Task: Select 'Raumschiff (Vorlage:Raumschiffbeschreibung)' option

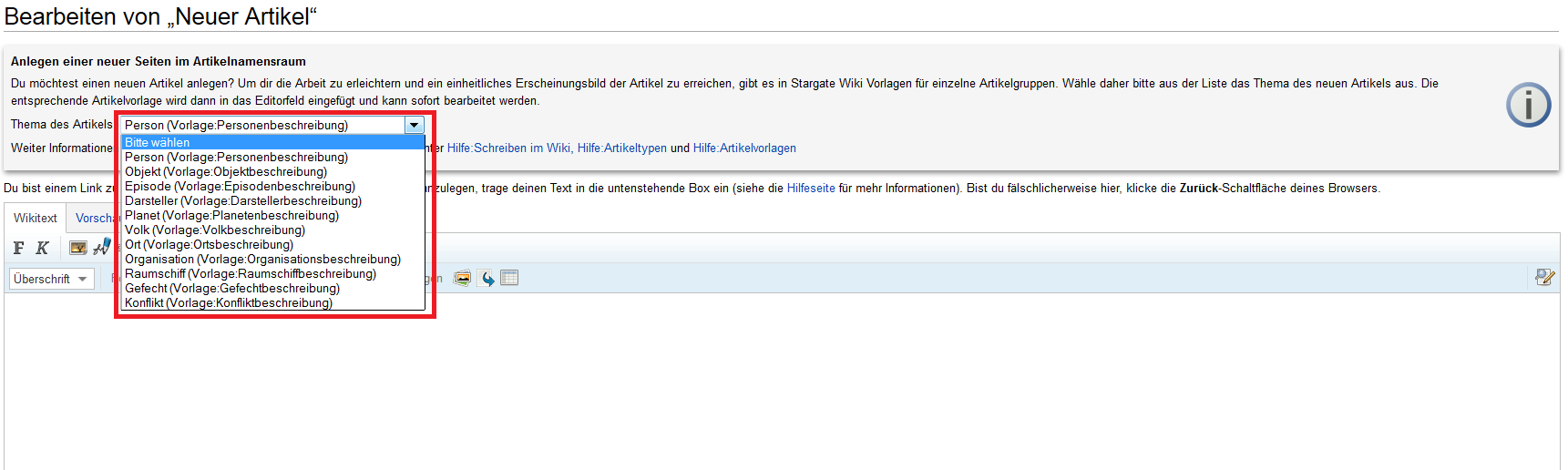Action: [250, 273]
